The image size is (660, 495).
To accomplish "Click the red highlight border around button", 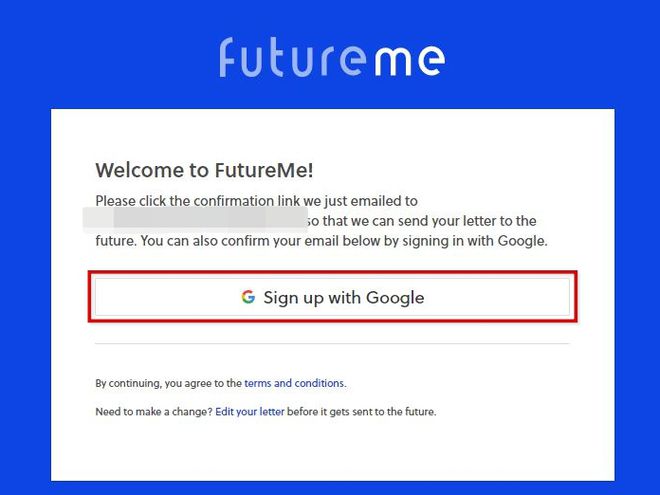I will click(333, 272).
